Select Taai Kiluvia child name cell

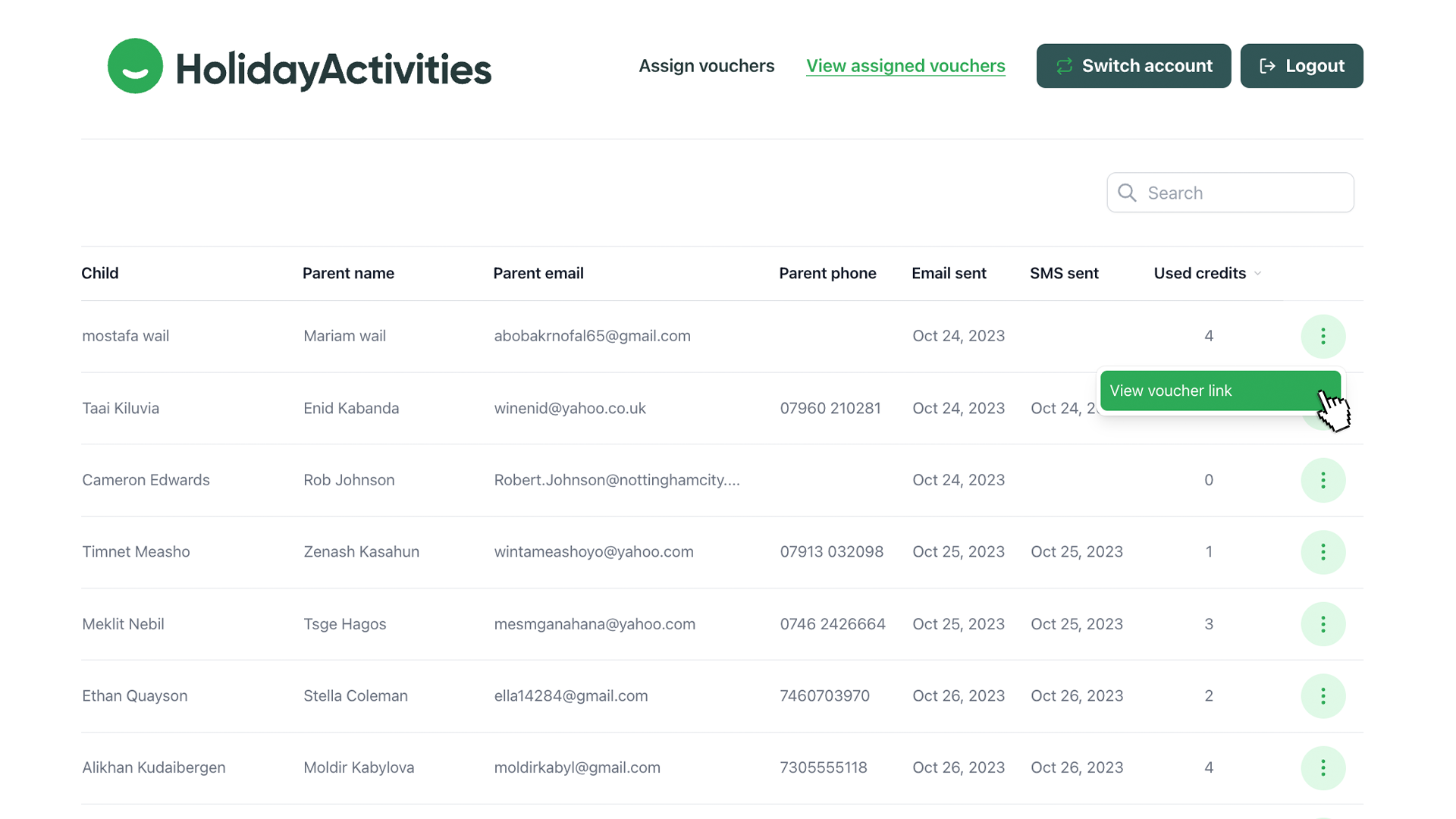pyautogui.click(x=121, y=408)
